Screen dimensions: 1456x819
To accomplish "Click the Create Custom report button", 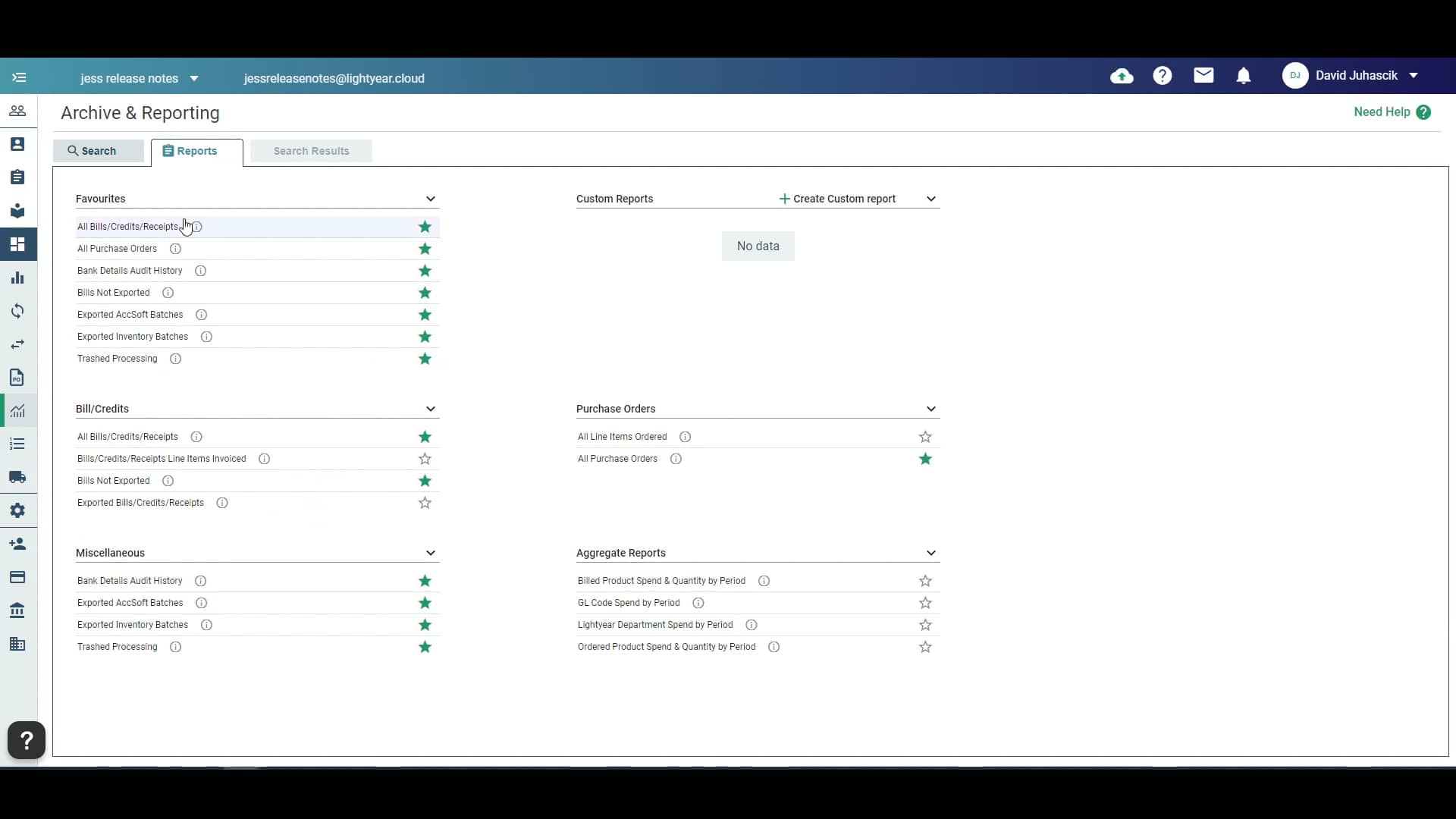I will pos(836,199).
